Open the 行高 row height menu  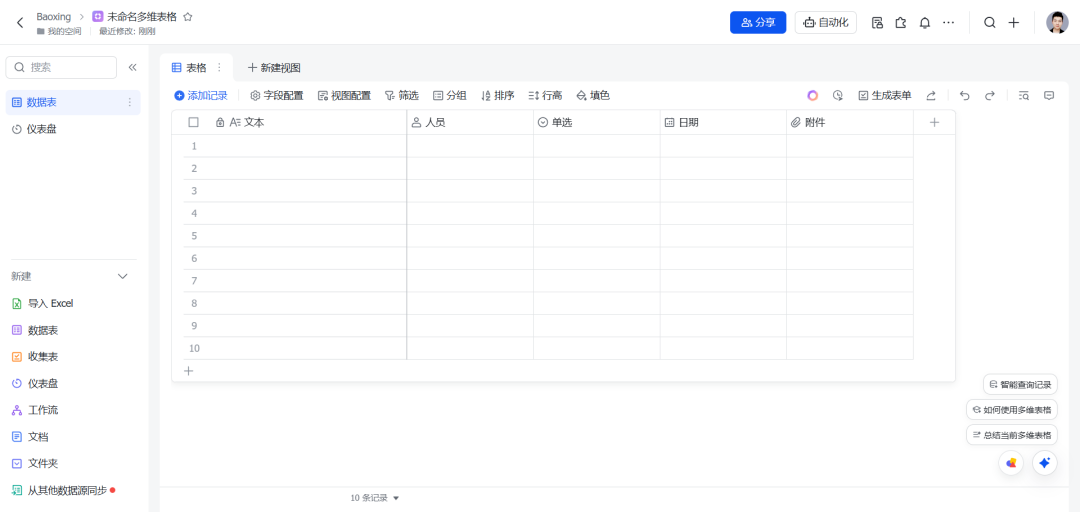click(x=545, y=96)
